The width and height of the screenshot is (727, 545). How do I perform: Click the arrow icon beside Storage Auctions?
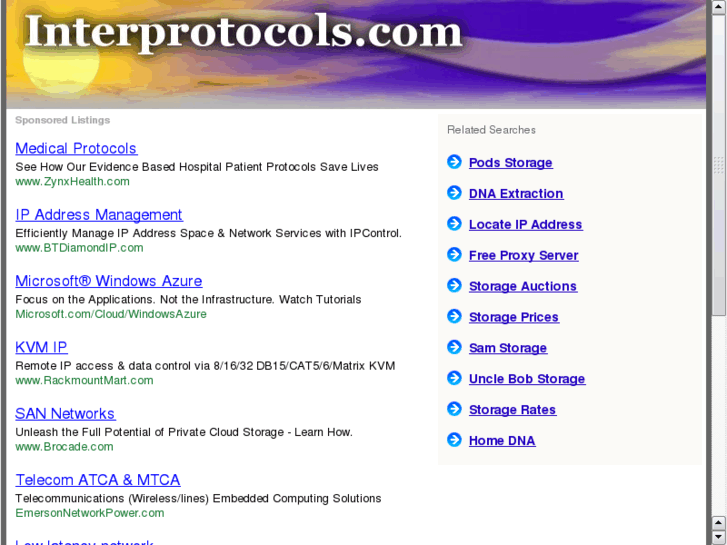click(x=454, y=285)
